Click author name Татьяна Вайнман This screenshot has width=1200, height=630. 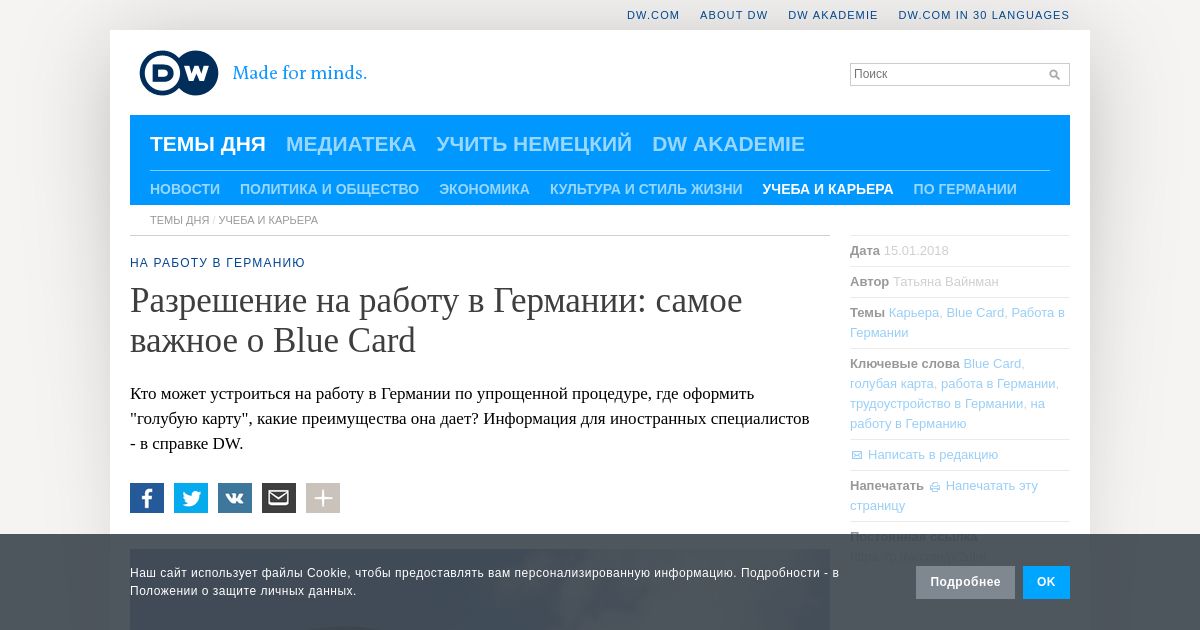(946, 282)
